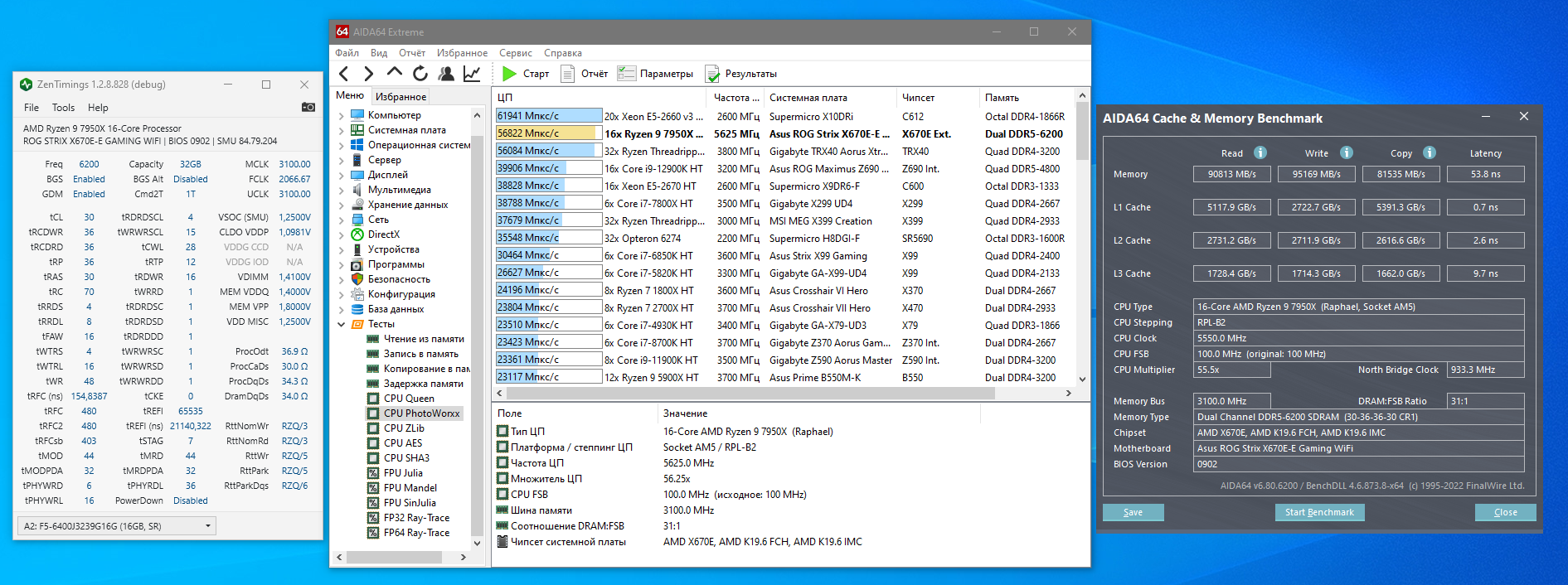Sort results by the ЦП column header
This screenshot has width=1568, height=585.
pyautogui.click(x=601, y=98)
